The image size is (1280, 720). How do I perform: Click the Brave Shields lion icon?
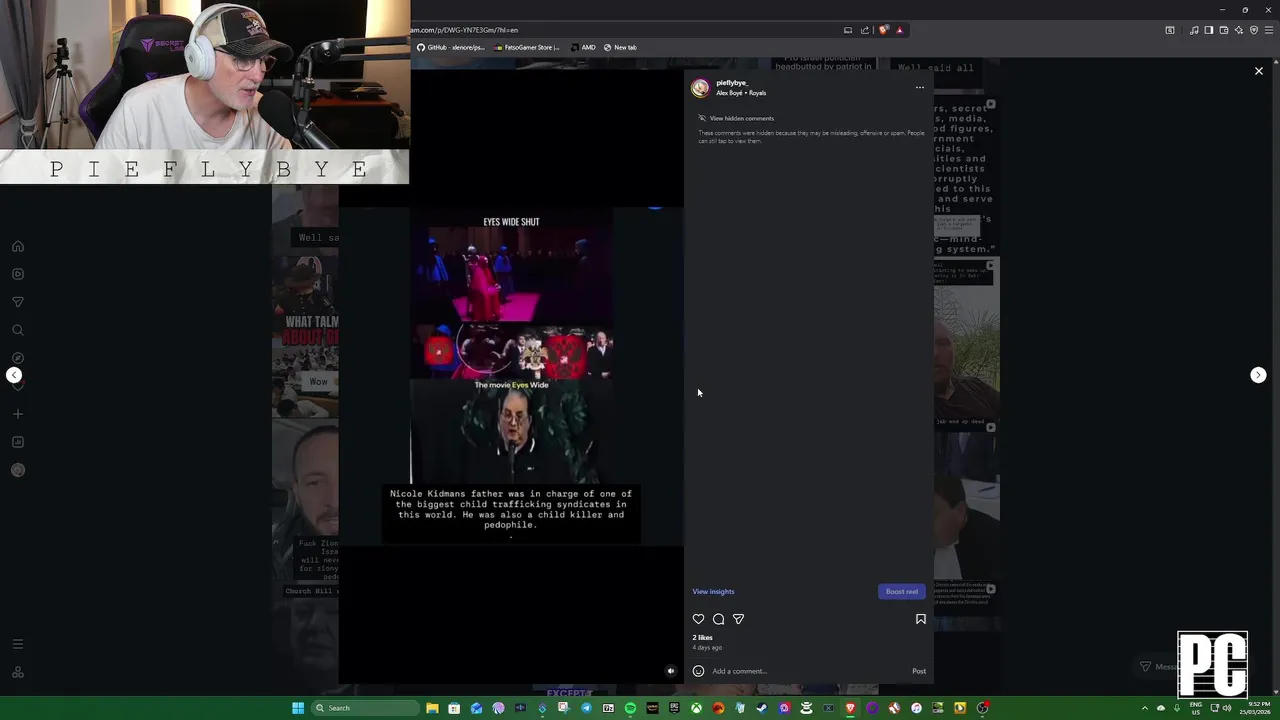883,30
